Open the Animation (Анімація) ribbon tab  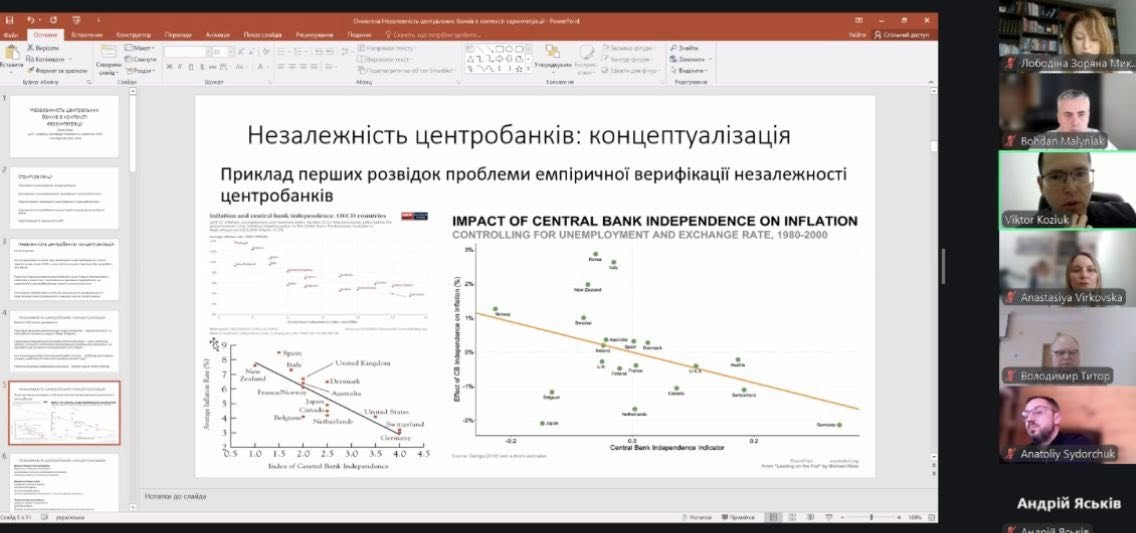(217, 34)
